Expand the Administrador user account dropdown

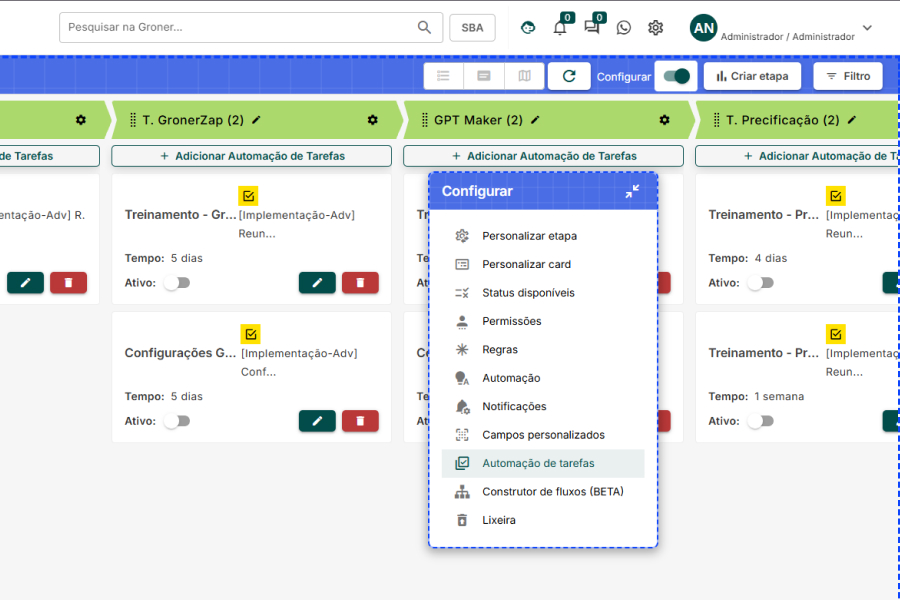[866, 28]
